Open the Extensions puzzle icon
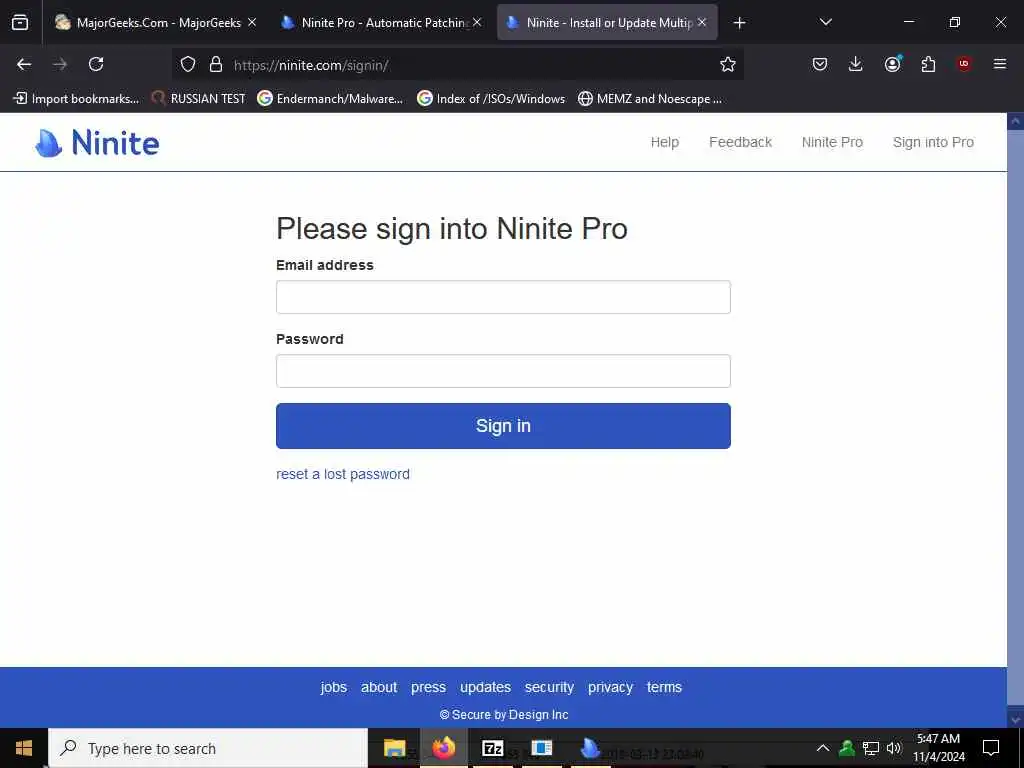The width and height of the screenshot is (1024, 768). [x=928, y=64]
